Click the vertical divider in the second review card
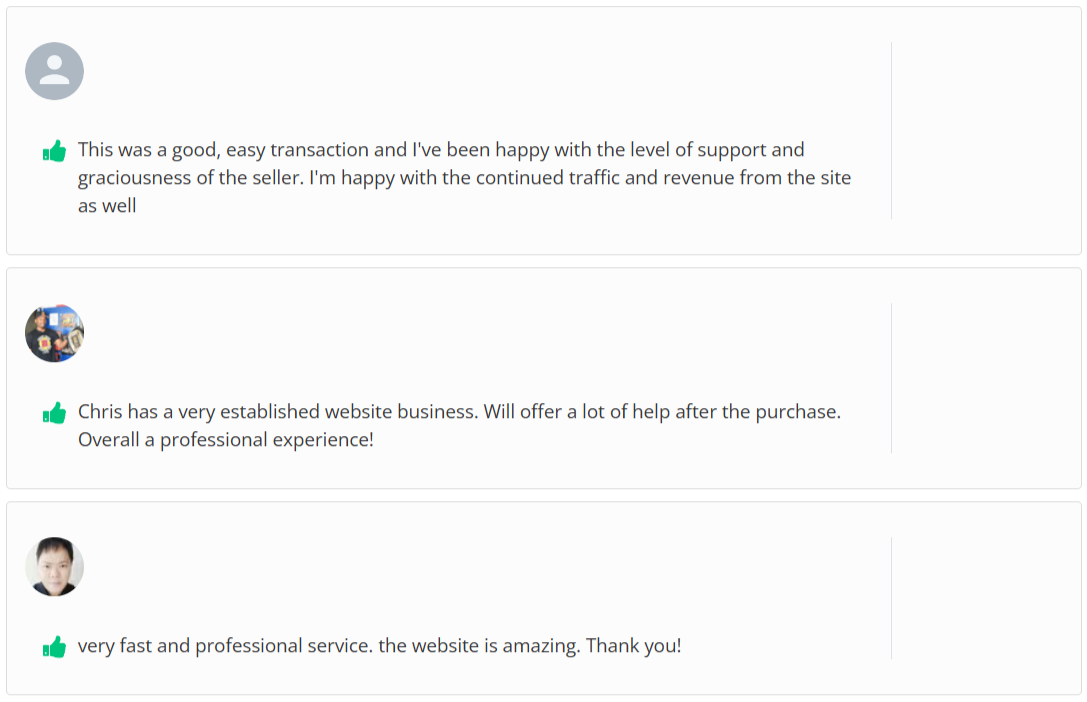This screenshot has width=1087, height=702. tap(891, 378)
